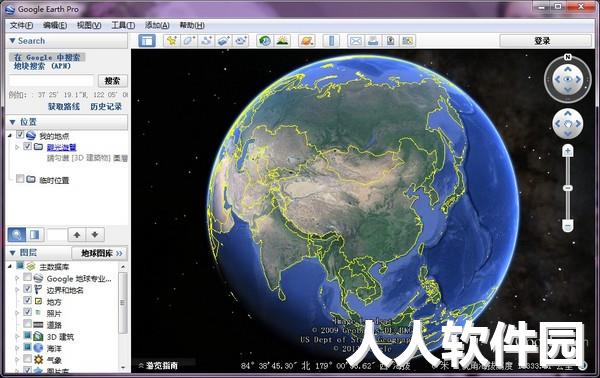The image size is (600, 378).
Task: Show historical imagery clock icon
Action: tap(265, 41)
